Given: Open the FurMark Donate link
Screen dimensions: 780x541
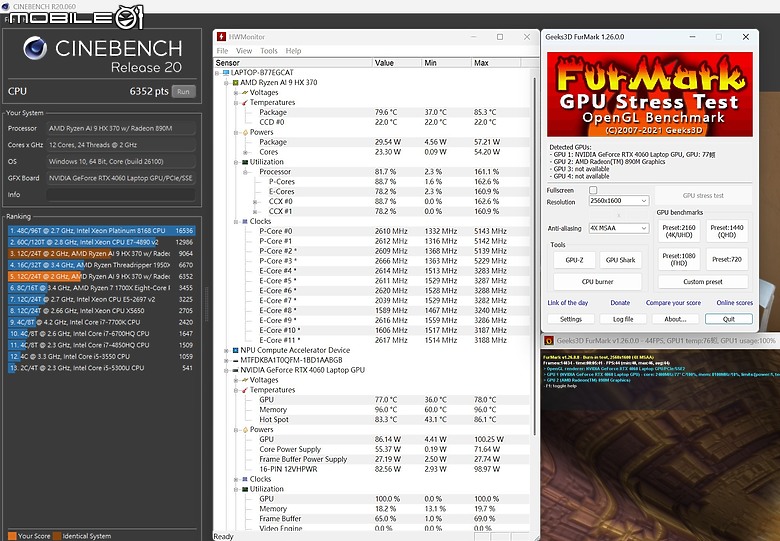Looking at the screenshot, I should click(x=620, y=303).
